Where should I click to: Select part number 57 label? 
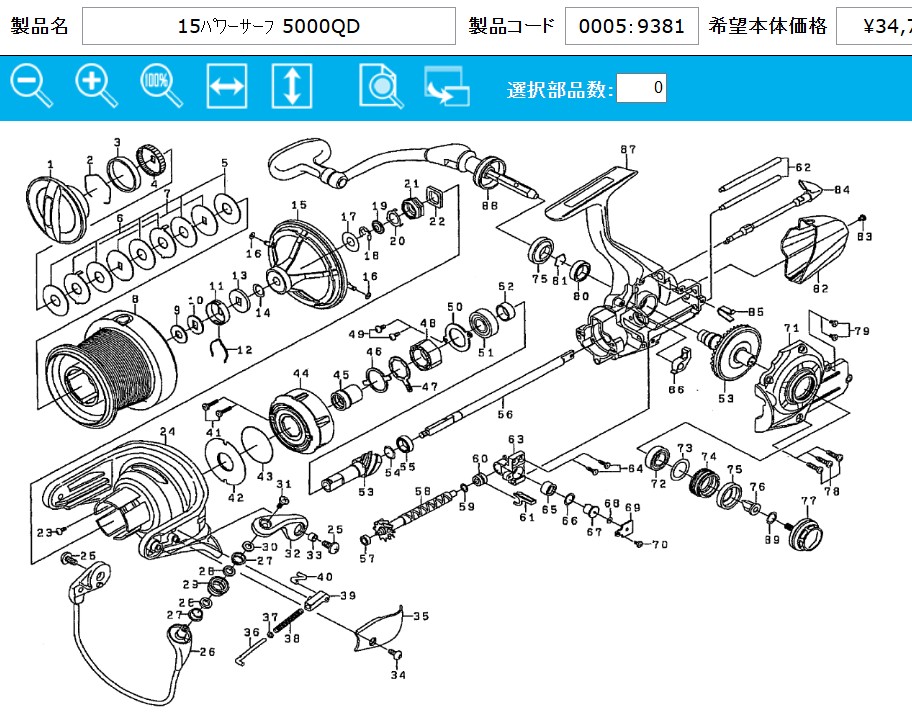pos(367,559)
